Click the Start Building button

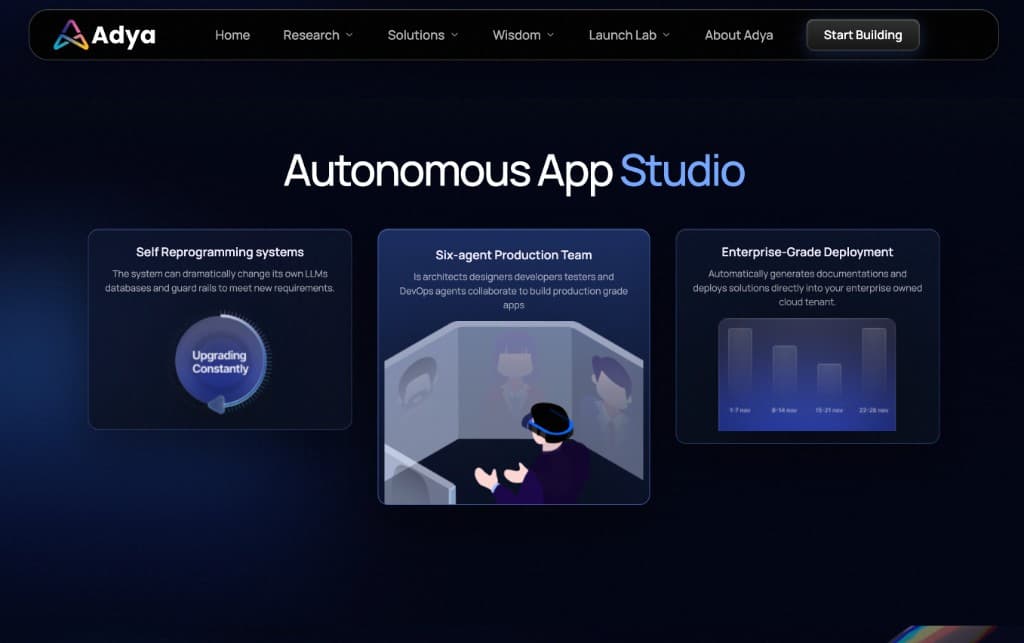pos(863,35)
